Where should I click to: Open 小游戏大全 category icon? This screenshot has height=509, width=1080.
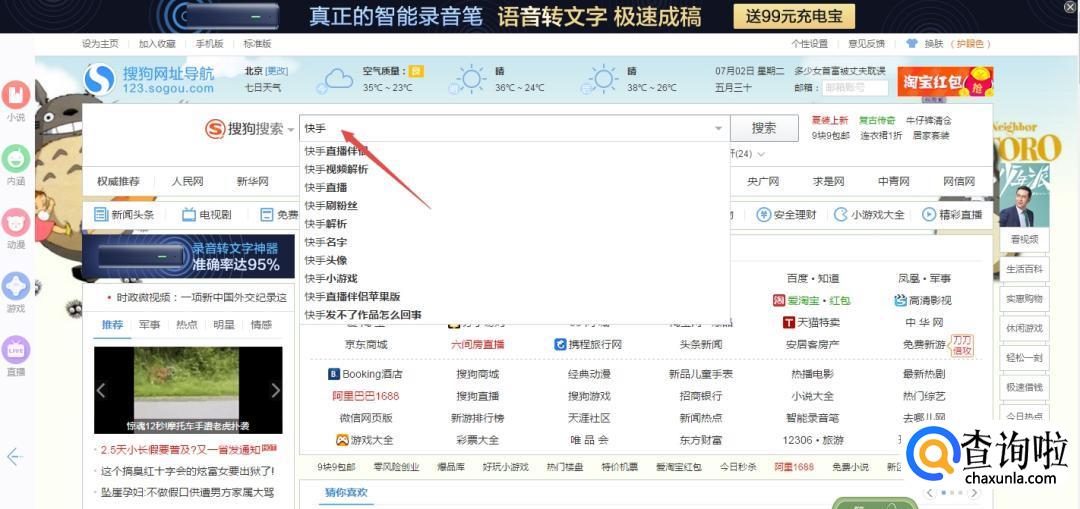tap(840, 214)
